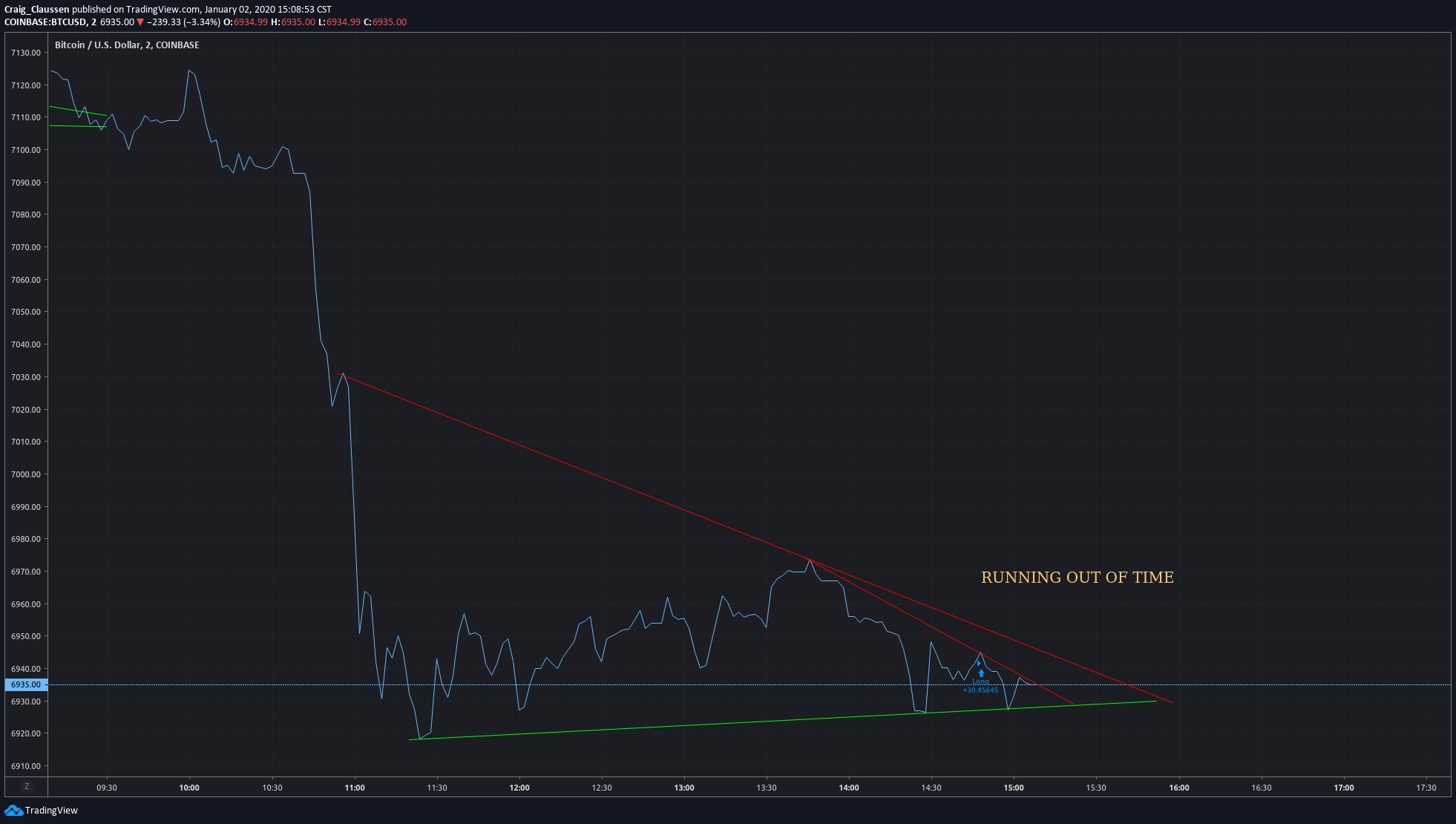
Task: Click the high value H:6935.00
Action: 293,22
